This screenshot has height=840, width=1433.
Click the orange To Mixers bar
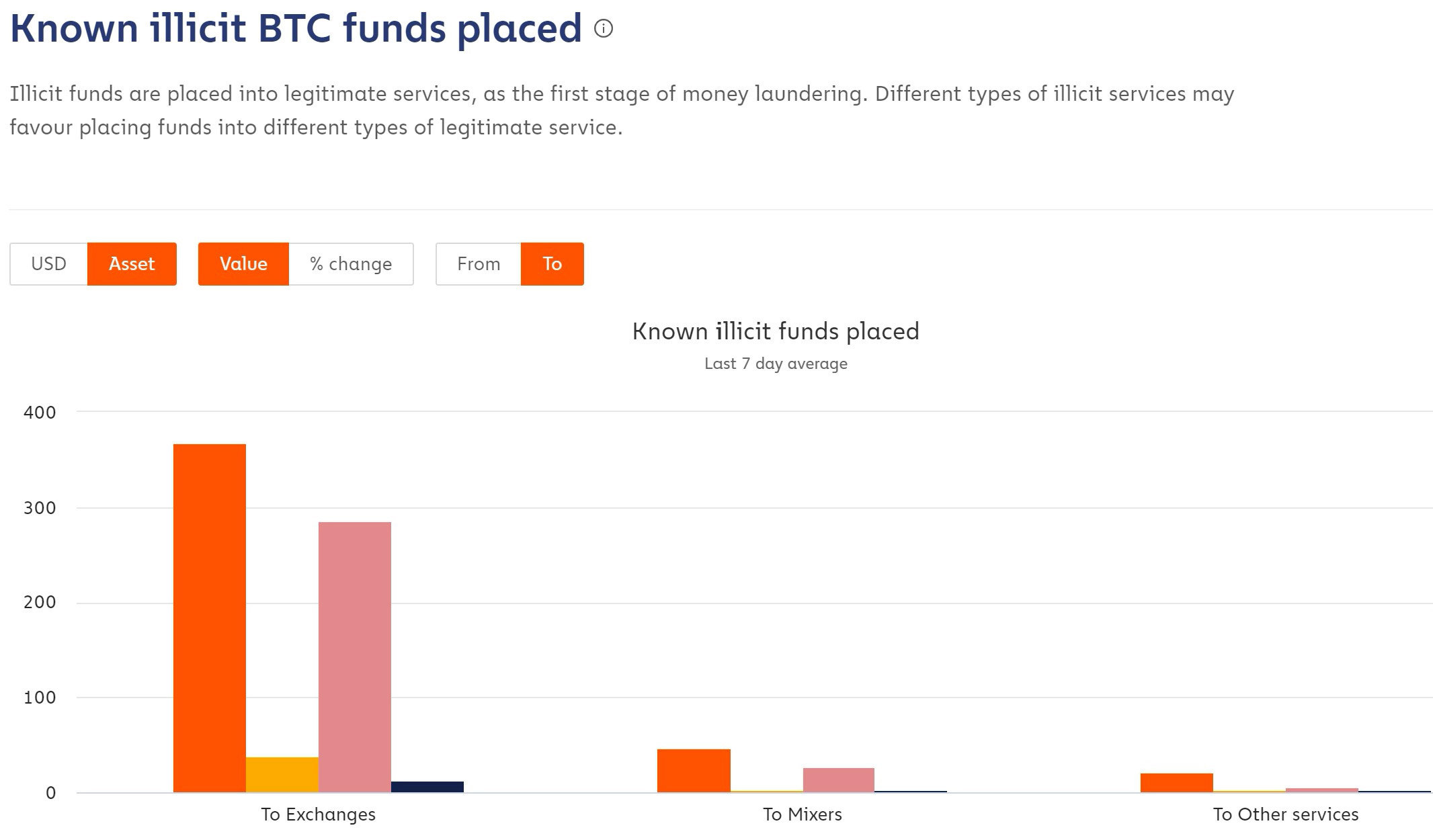694,771
